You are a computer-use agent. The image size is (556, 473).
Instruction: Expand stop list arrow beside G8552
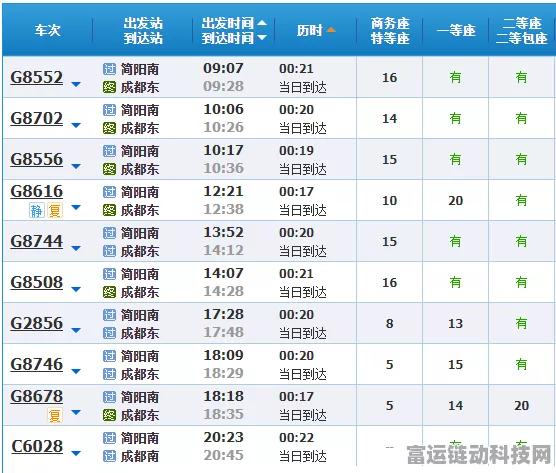(x=76, y=84)
